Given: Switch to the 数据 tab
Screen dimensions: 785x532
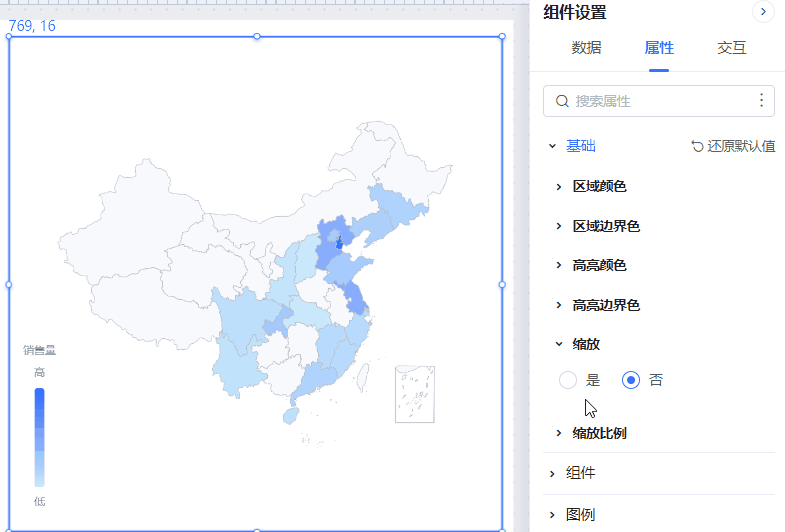Looking at the screenshot, I should click(586, 48).
